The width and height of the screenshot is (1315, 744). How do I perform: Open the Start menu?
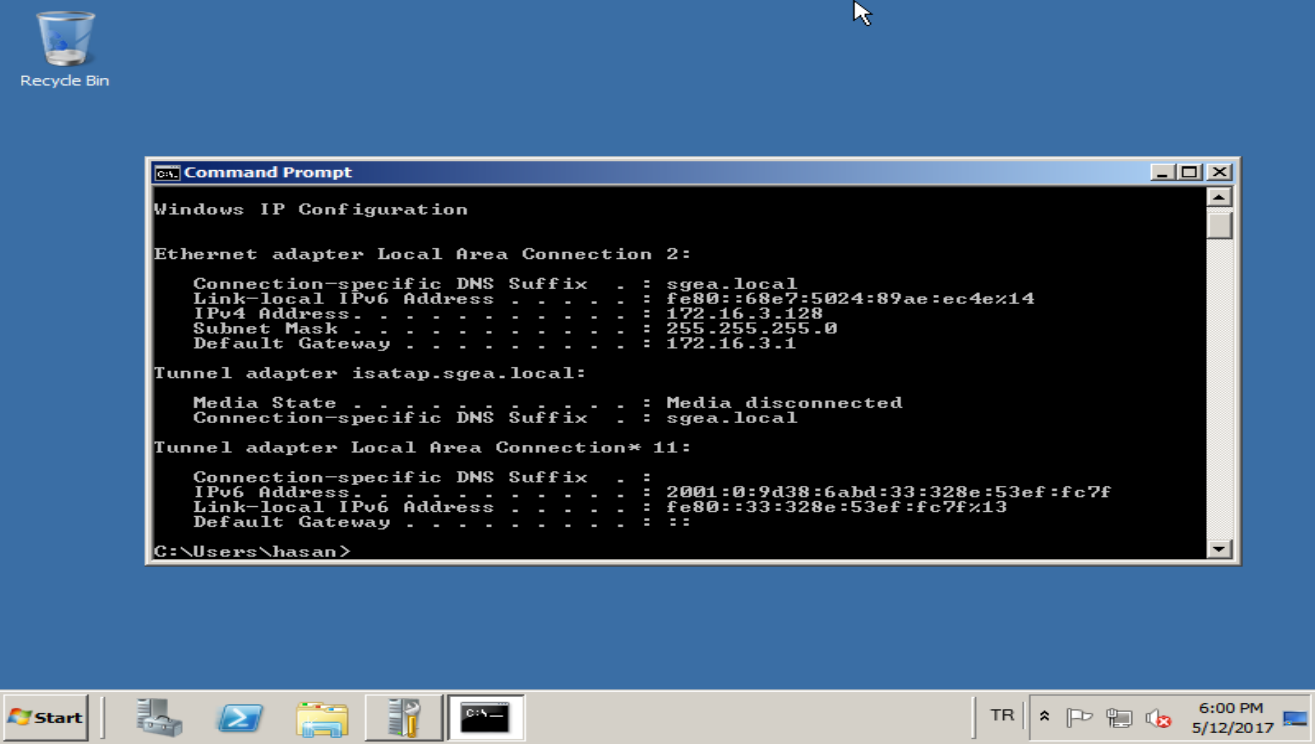[46, 717]
